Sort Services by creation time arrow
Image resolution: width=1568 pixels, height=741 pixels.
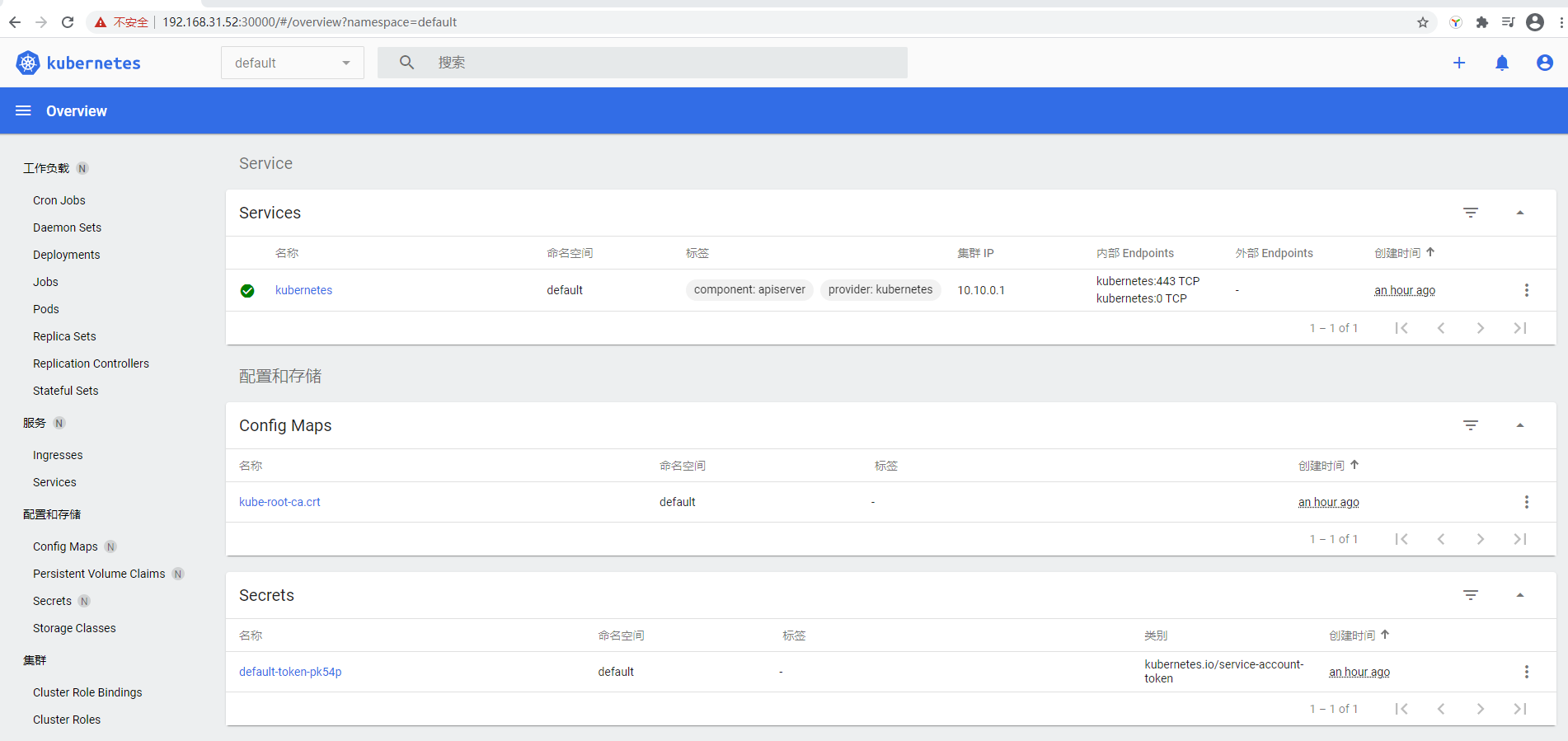click(1430, 252)
